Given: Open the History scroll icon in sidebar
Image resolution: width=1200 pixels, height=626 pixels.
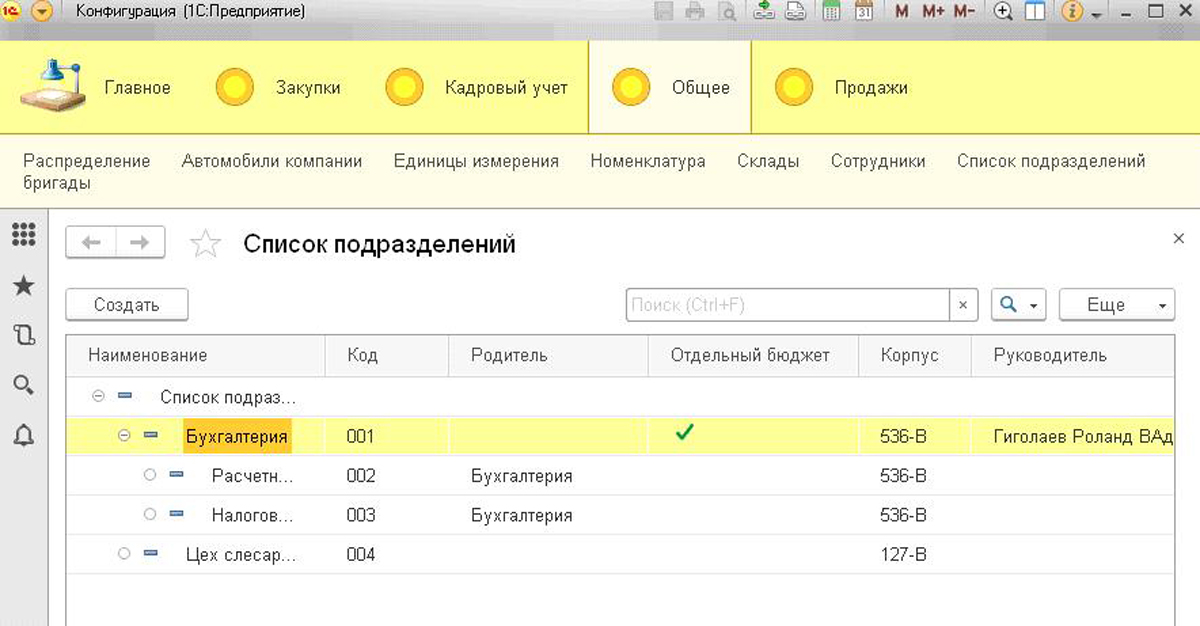Looking at the screenshot, I should [x=23, y=335].
